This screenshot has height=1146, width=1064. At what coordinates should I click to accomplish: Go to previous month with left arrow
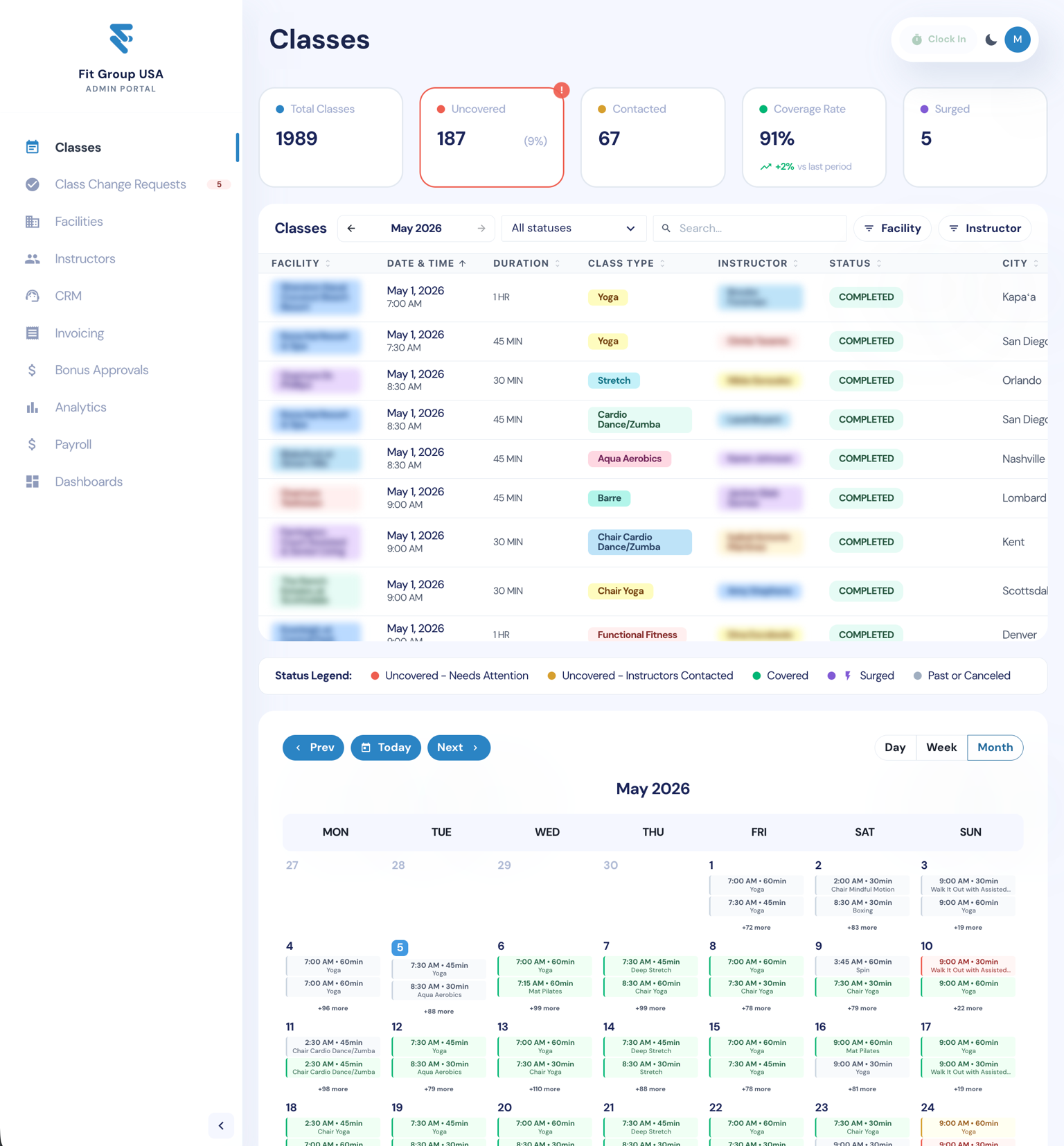point(352,228)
